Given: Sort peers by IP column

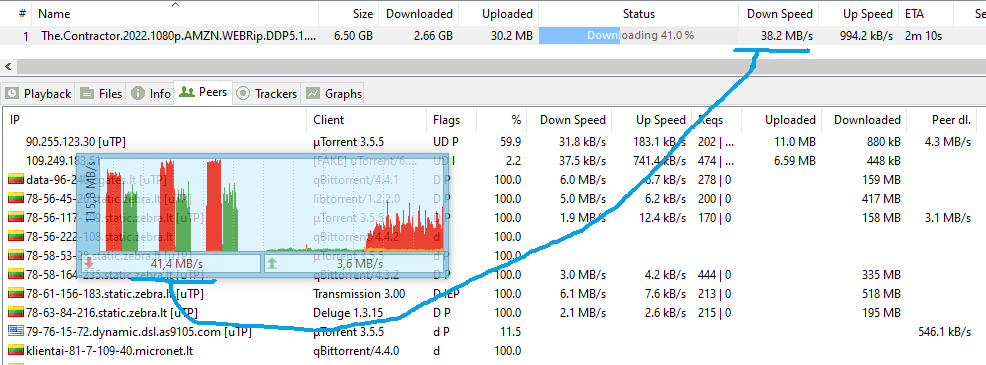Looking at the screenshot, I should click(156, 120).
